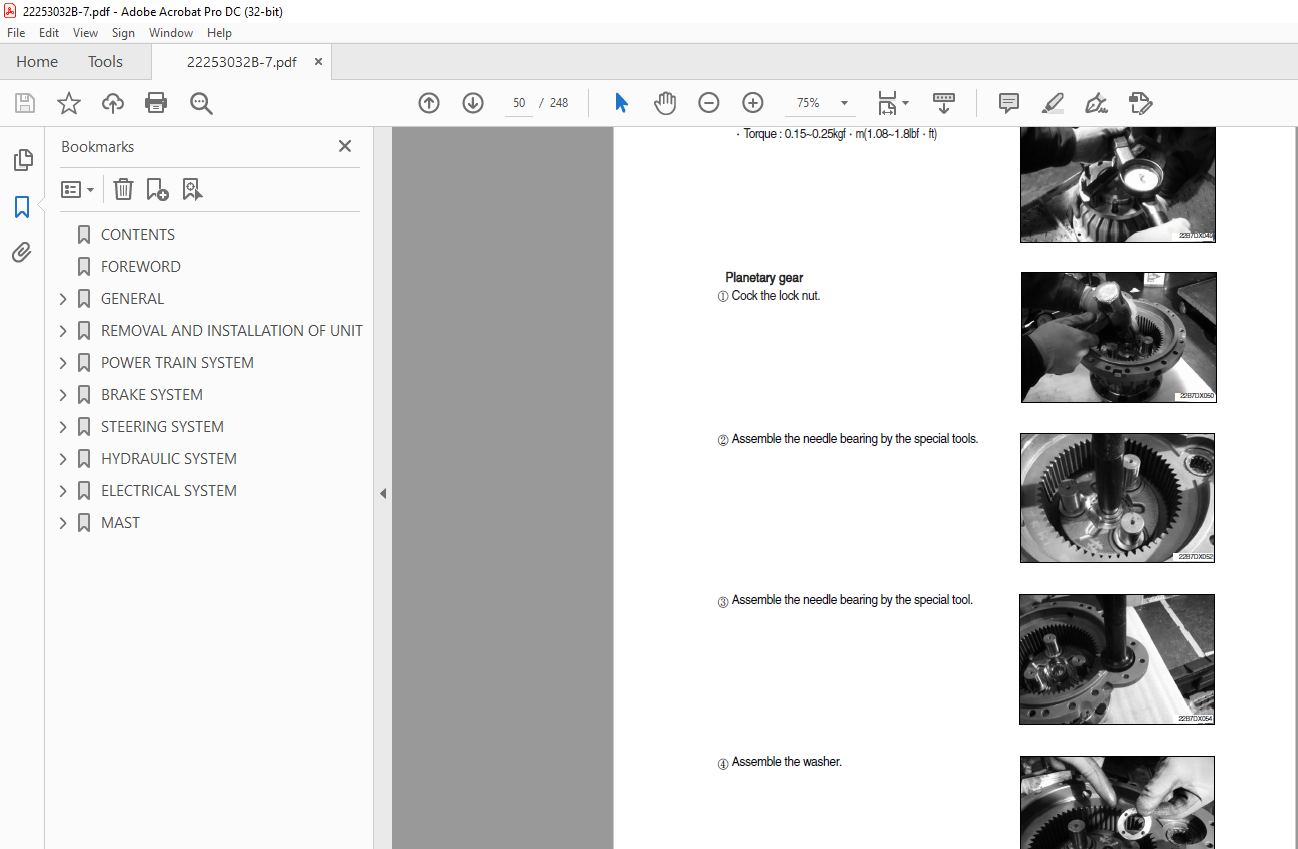Viewport: 1298px width, 849px height.
Task: Print the document
Action: (156, 103)
